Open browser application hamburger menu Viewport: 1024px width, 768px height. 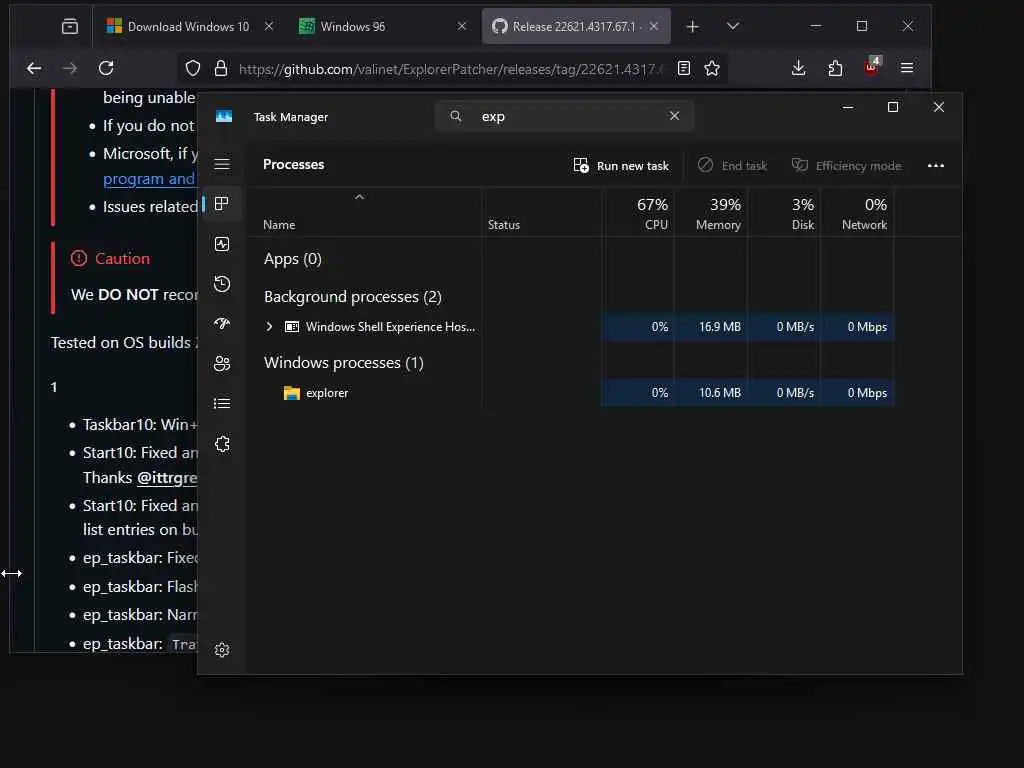coord(907,68)
